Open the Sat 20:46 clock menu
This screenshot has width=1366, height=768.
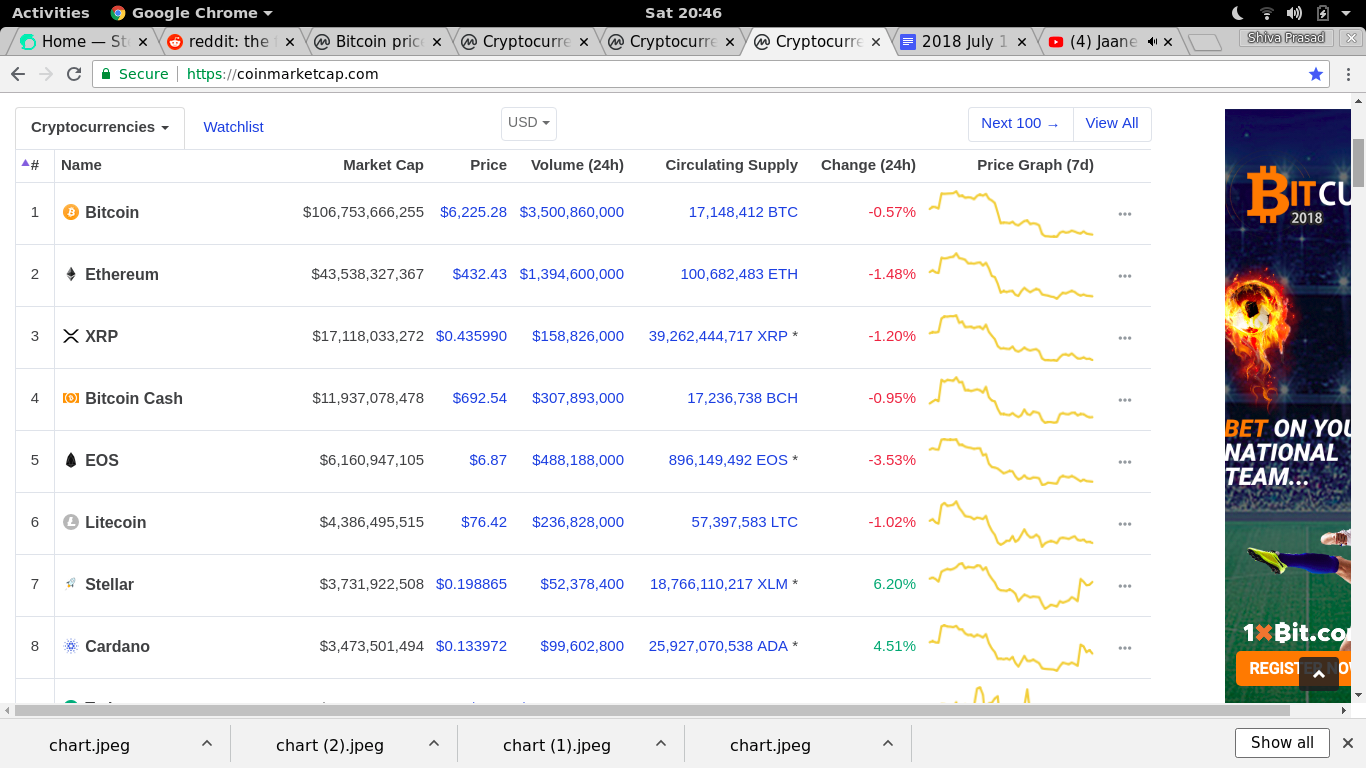pyautogui.click(x=683, y=13)
